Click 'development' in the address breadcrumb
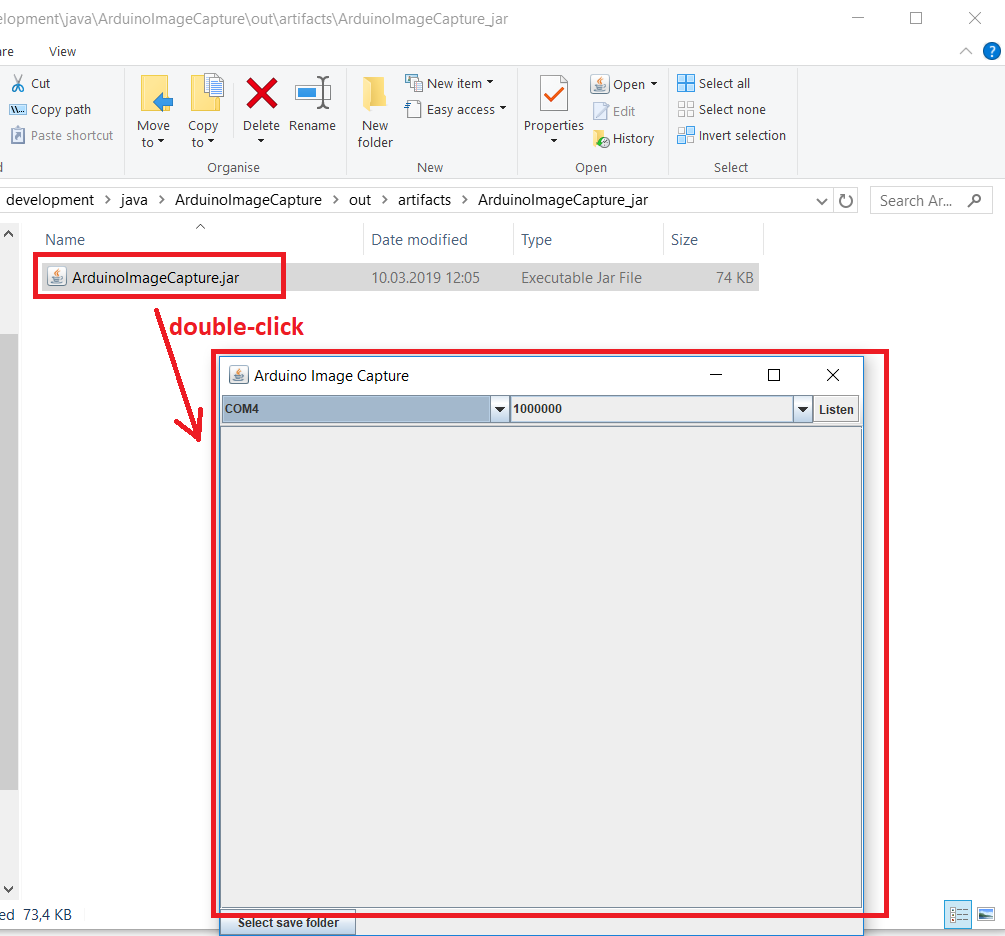This screenshot has height=936, width=1005. click(50, 200)
